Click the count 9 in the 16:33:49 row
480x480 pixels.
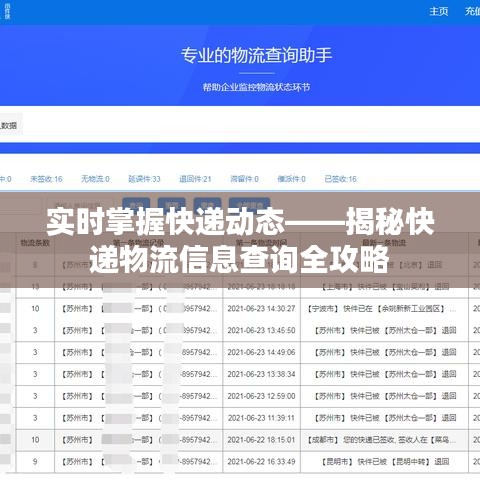coord(35,462)
